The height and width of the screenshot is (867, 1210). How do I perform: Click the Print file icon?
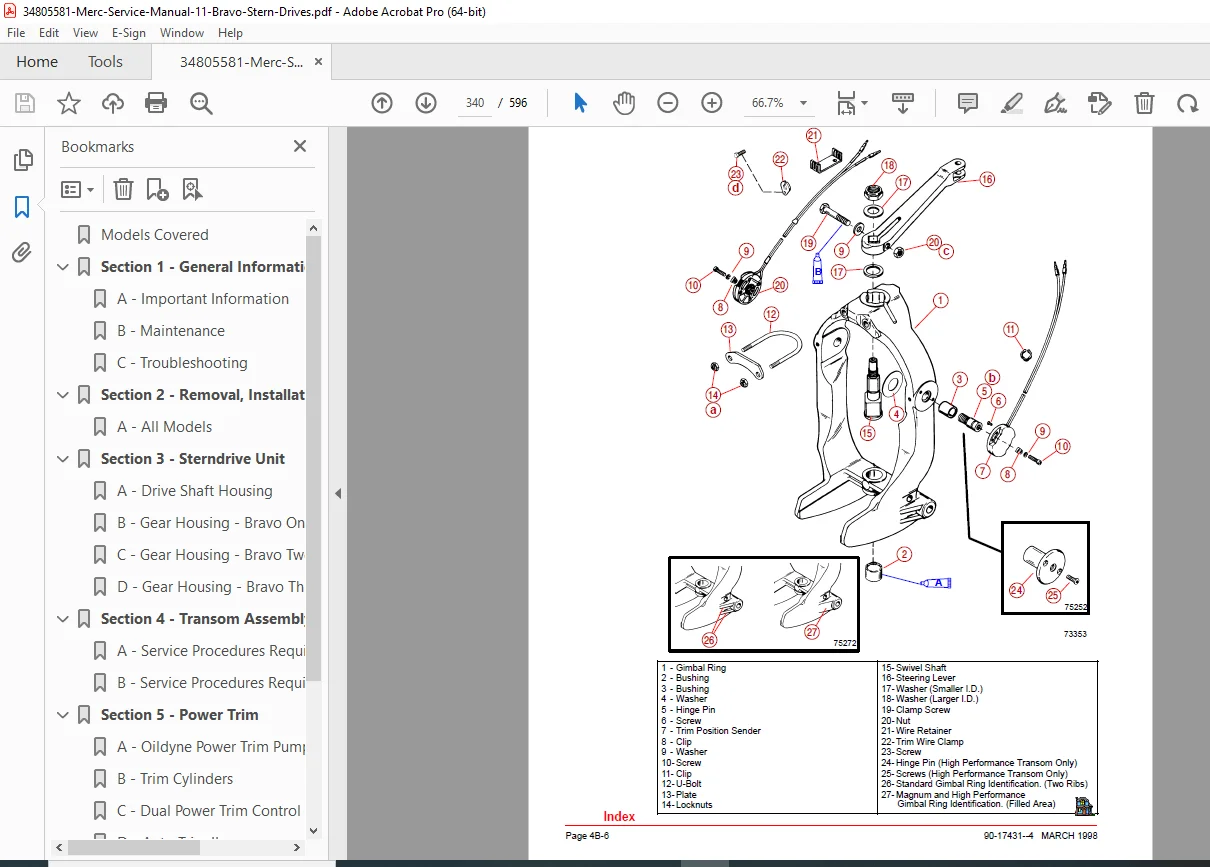[156, 103]
